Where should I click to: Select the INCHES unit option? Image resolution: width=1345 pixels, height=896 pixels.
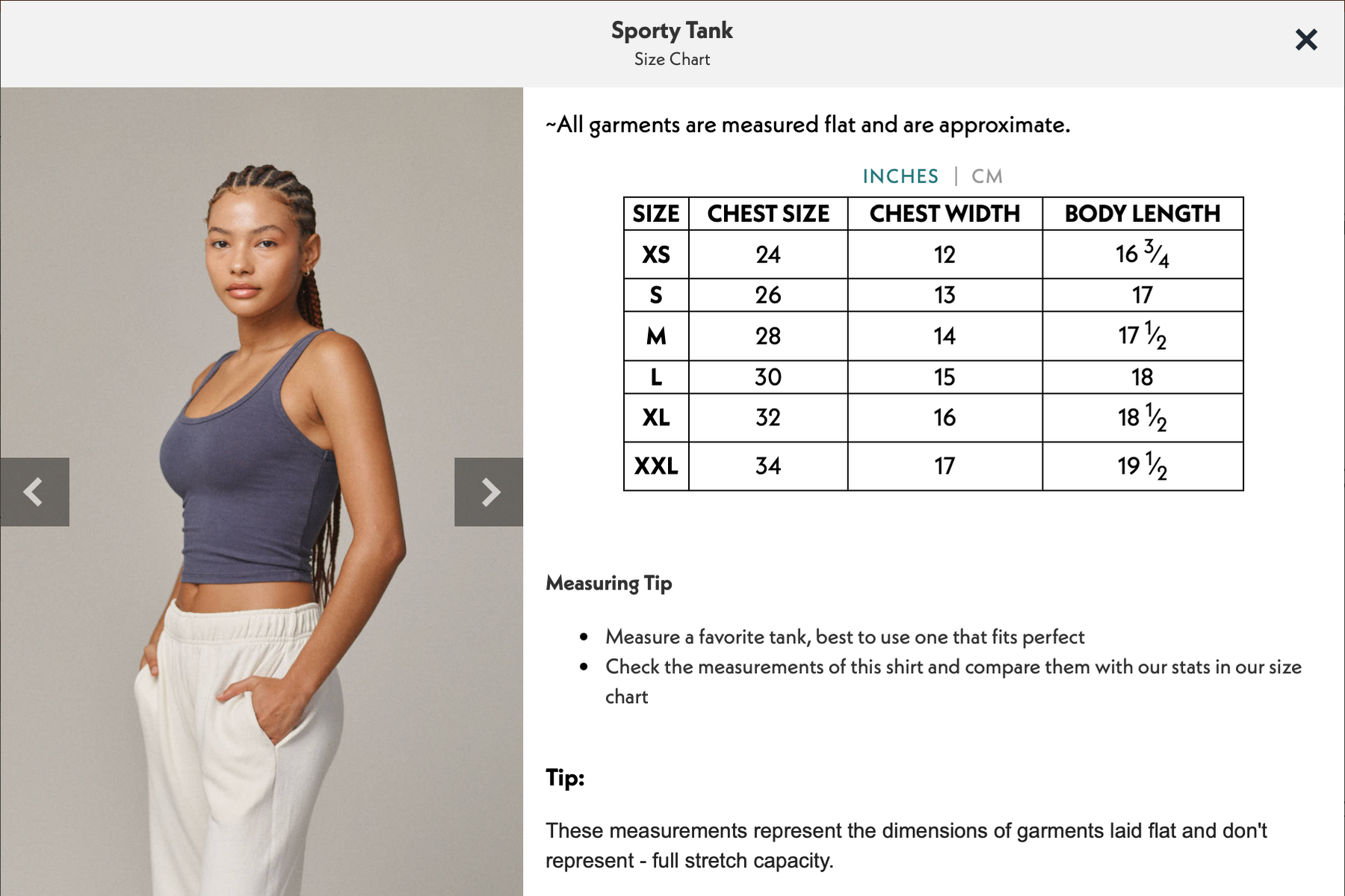coord(900,176)
